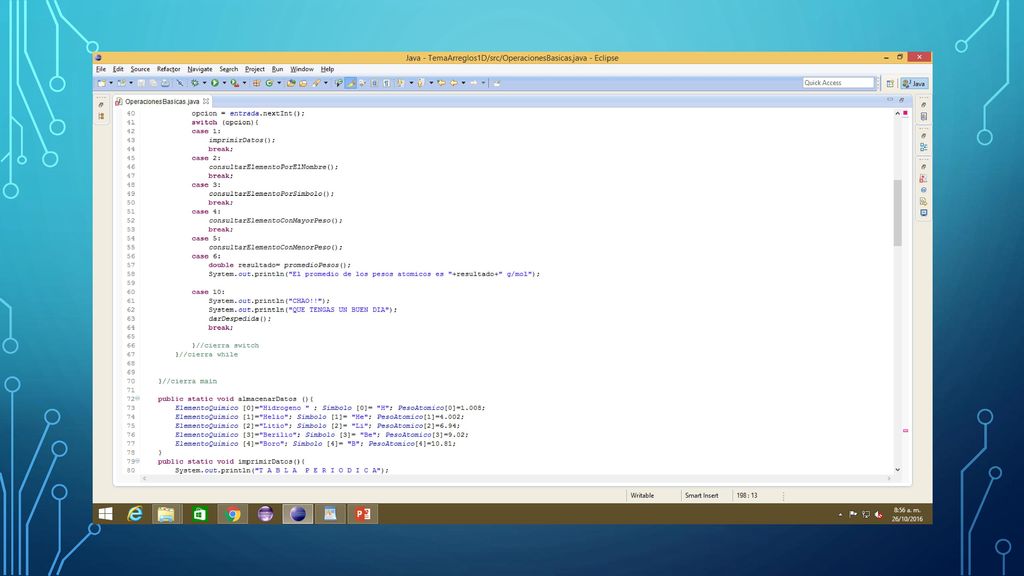Open the Search dropdown arrow

[326, 83]
